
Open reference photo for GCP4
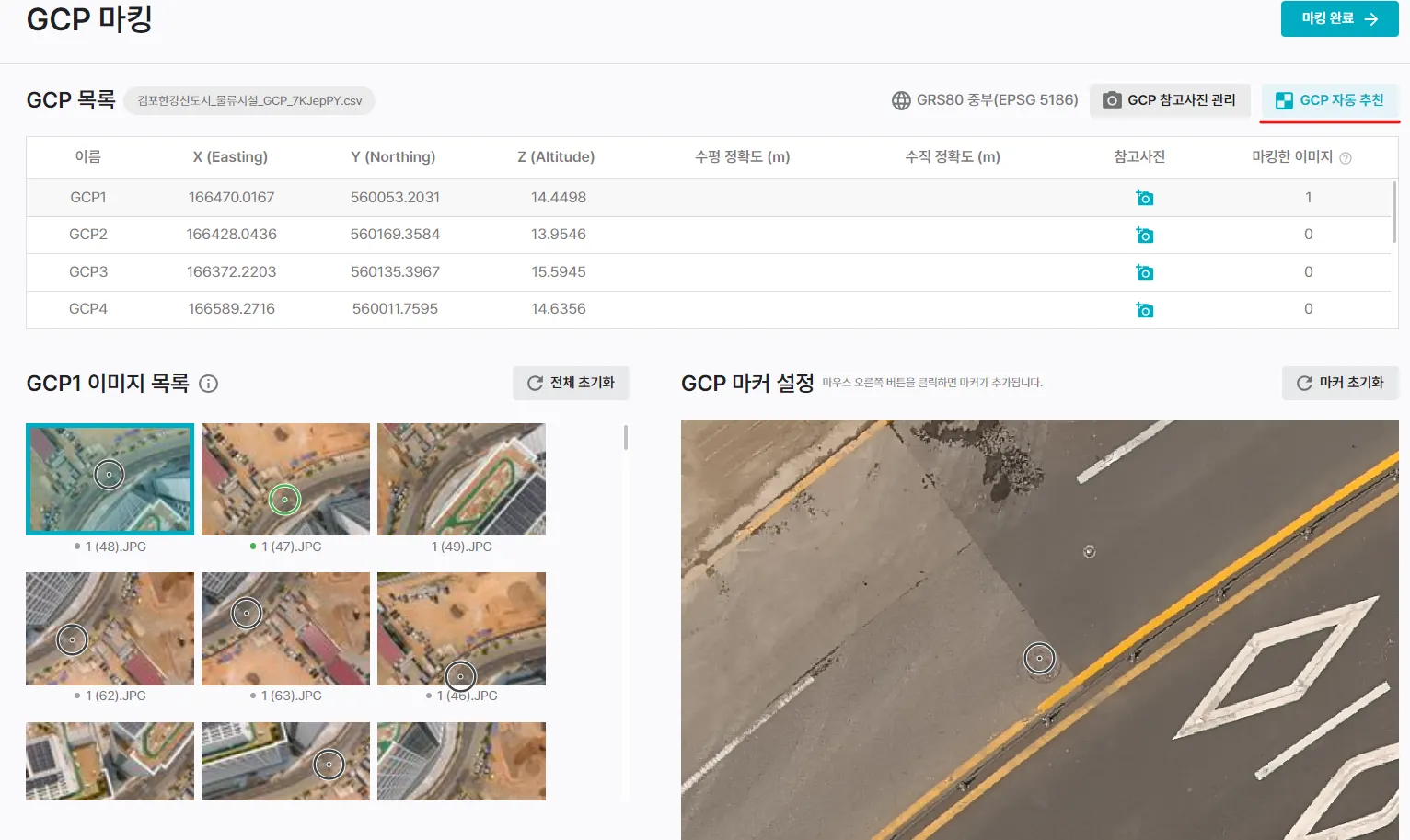1144,310
